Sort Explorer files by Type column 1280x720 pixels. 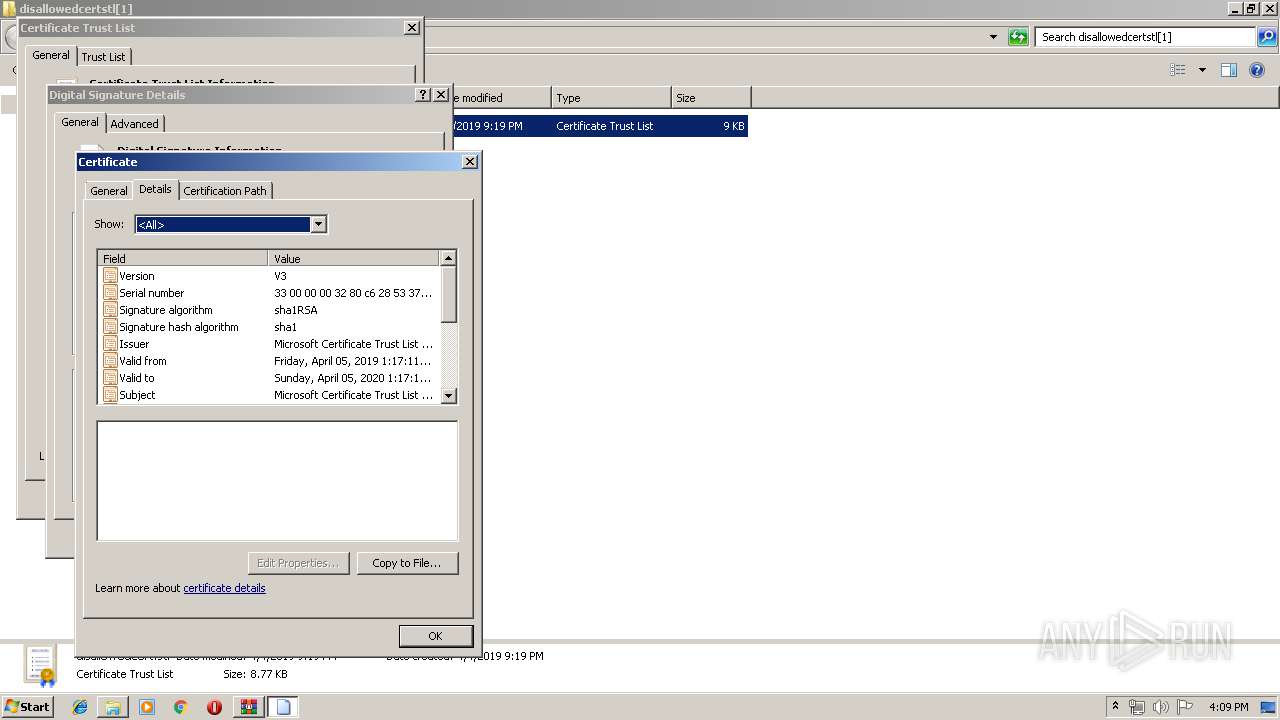point(611,98)
